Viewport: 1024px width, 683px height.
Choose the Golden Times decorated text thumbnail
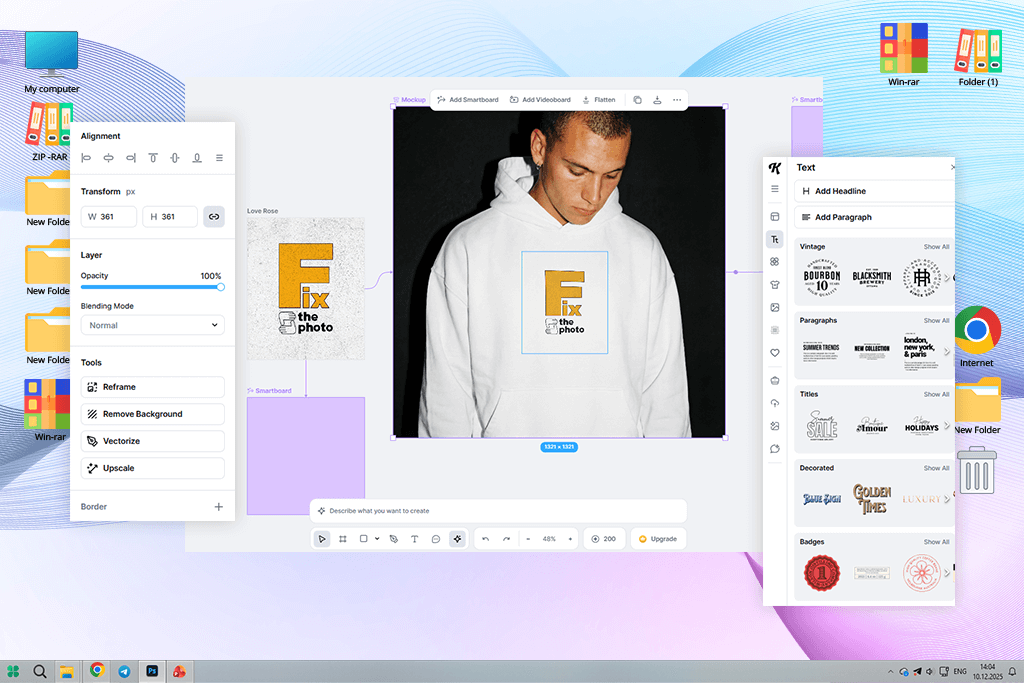(x=872, y=499)
